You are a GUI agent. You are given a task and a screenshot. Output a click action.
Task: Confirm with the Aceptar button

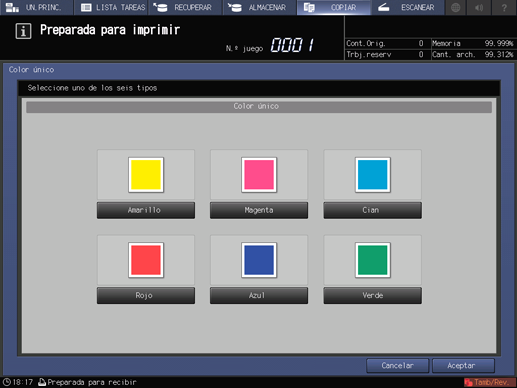point(463,366)
